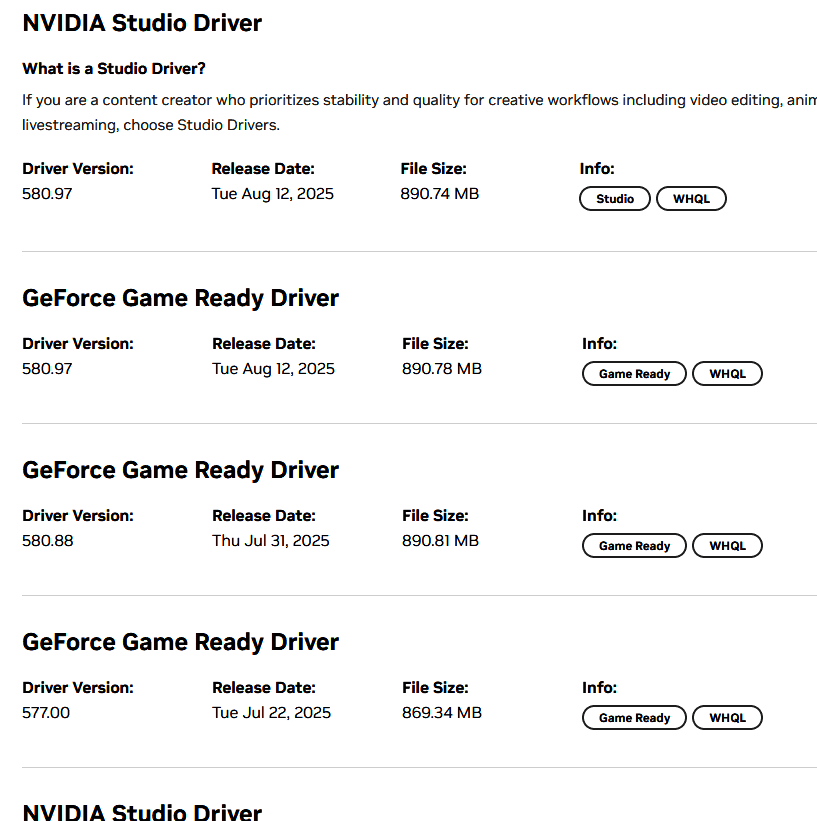Click the 890.74 MB file size value
The image size is (817, 821).
tap(439, 194)
